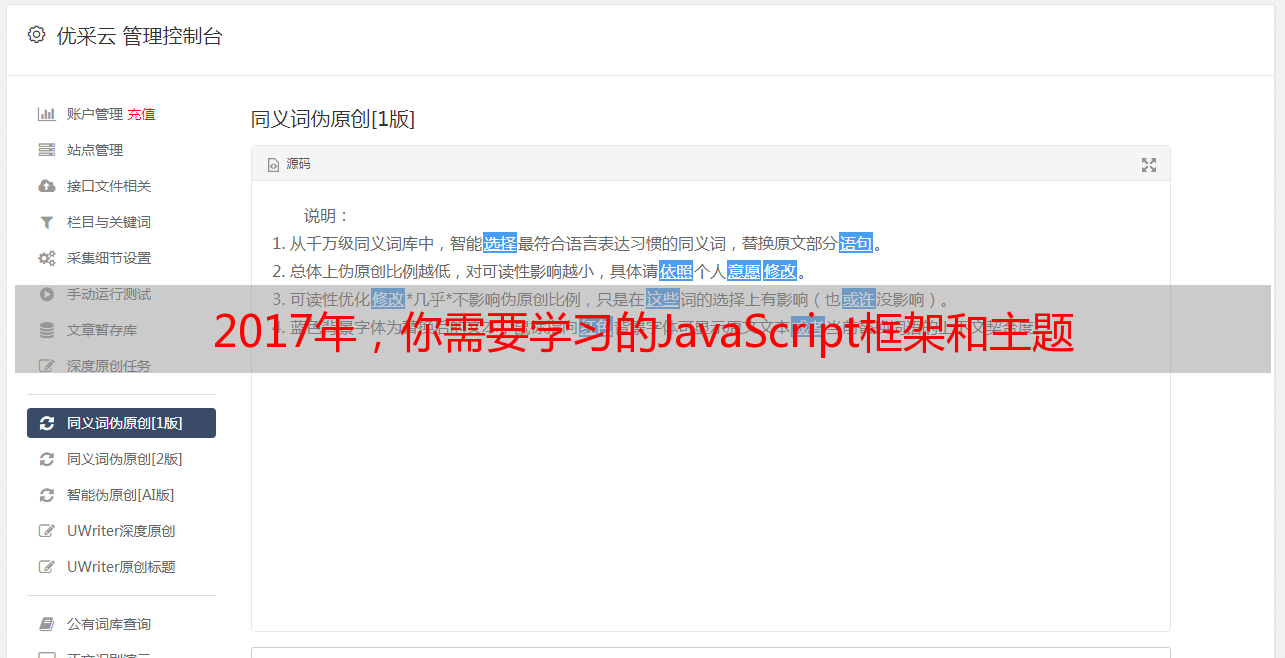Click the highlighted word 依照 in line 2

click(676, 271)
